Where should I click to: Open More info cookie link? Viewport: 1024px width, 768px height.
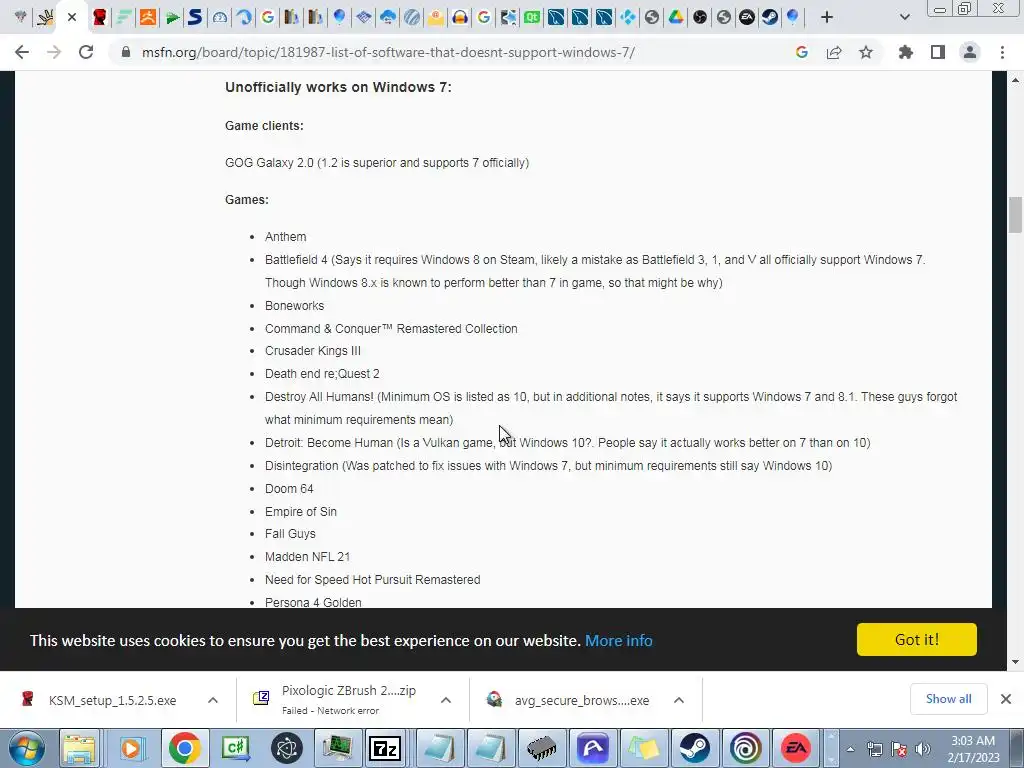coord(618,641)
